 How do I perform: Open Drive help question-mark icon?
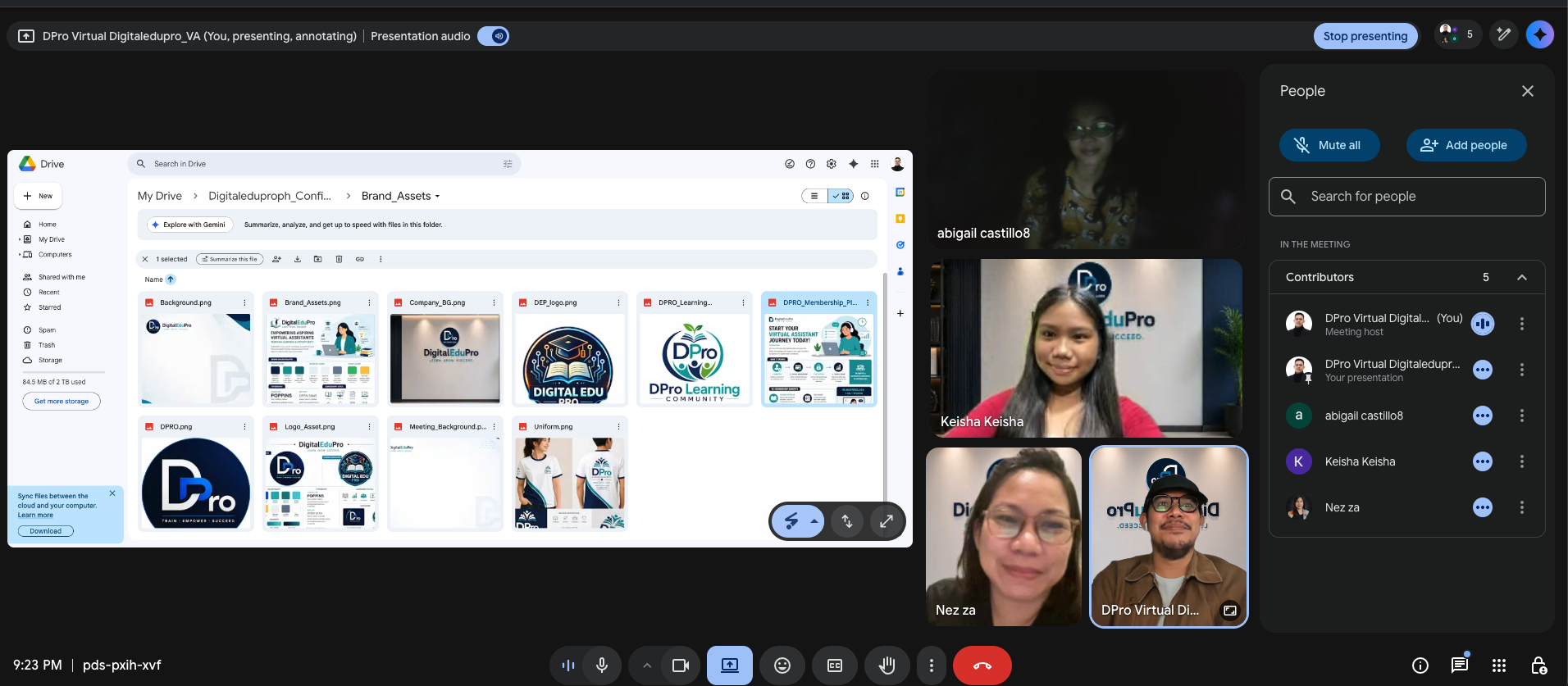810,164
